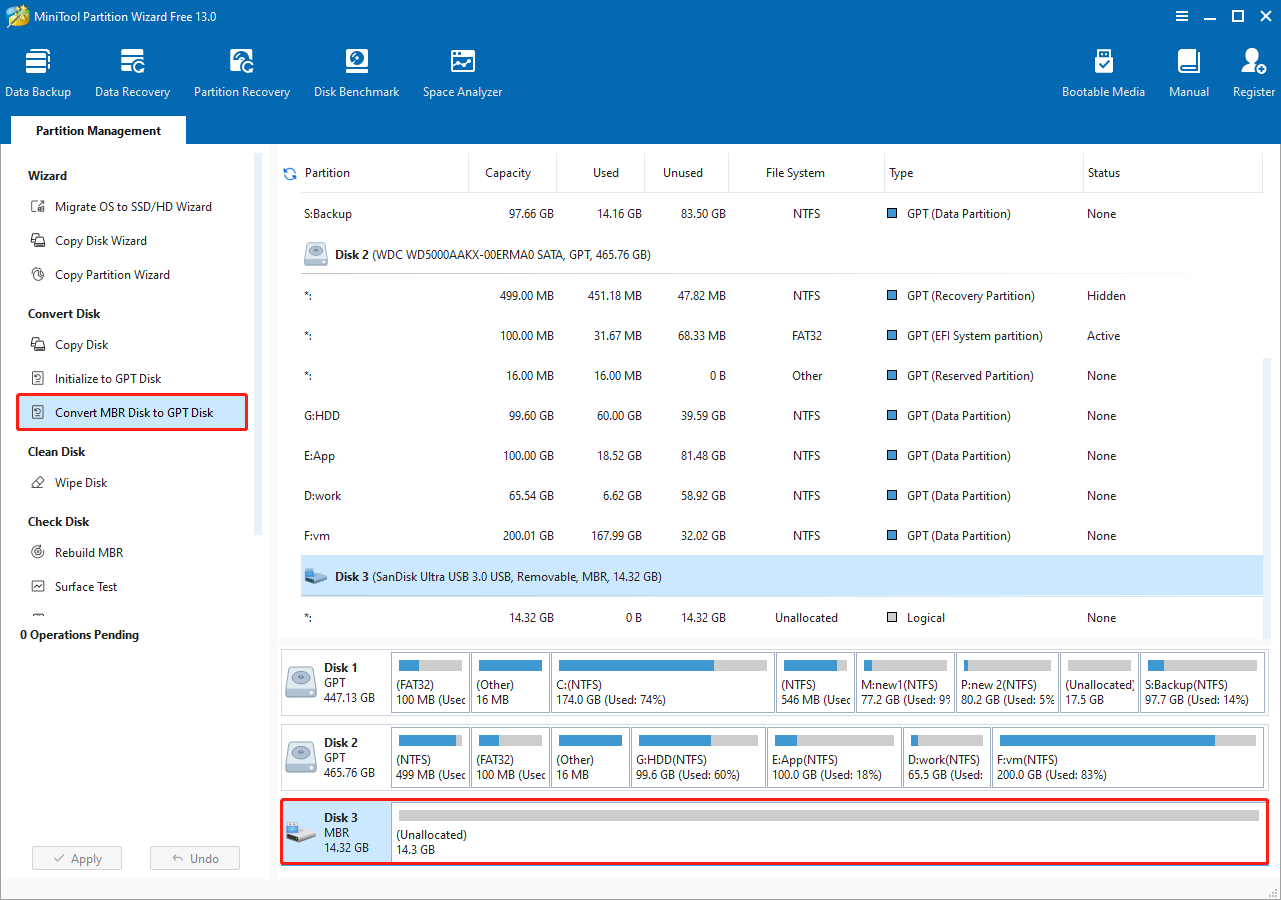Open the Space Analyzer
Image resolution: width=1281 pixels, height=900 pixels.
click(461, 70)
